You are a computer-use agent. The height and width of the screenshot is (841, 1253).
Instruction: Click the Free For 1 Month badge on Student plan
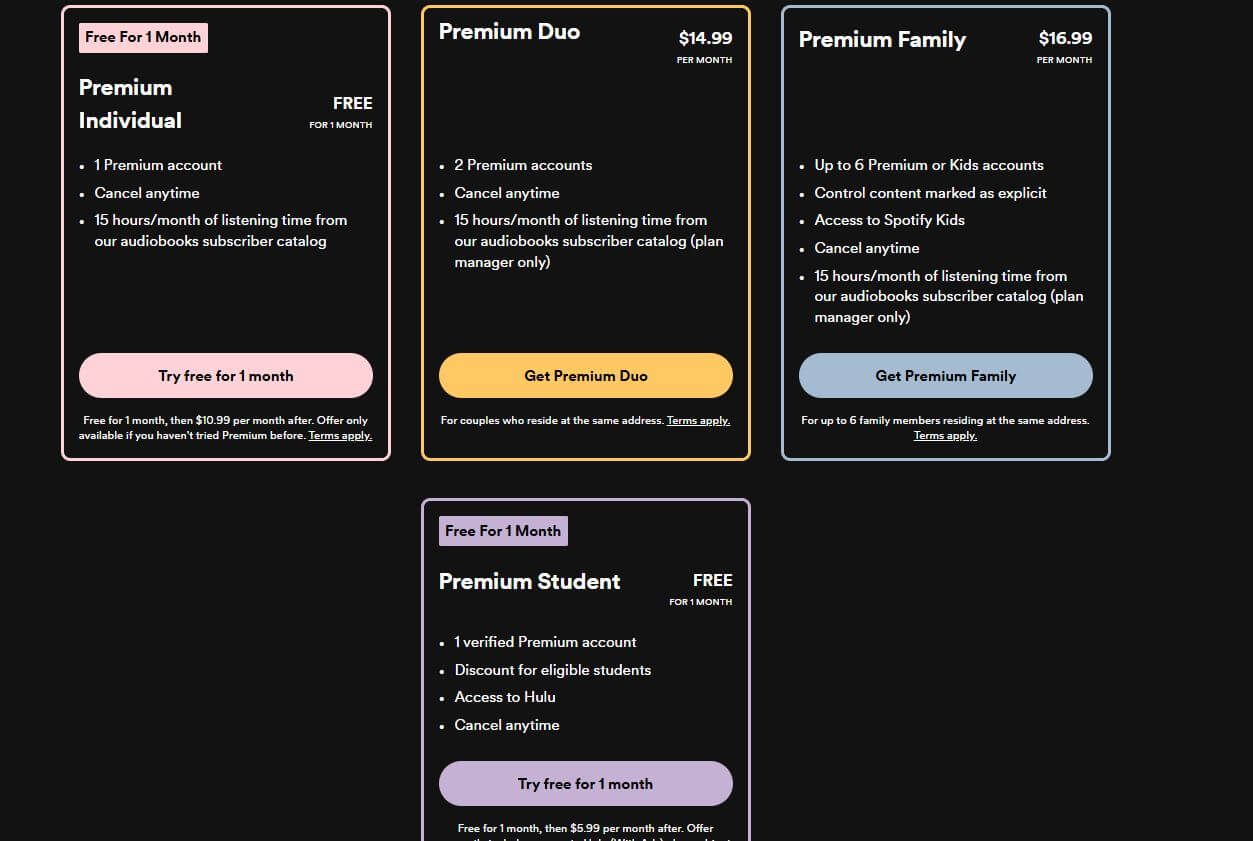pos(503,530)
